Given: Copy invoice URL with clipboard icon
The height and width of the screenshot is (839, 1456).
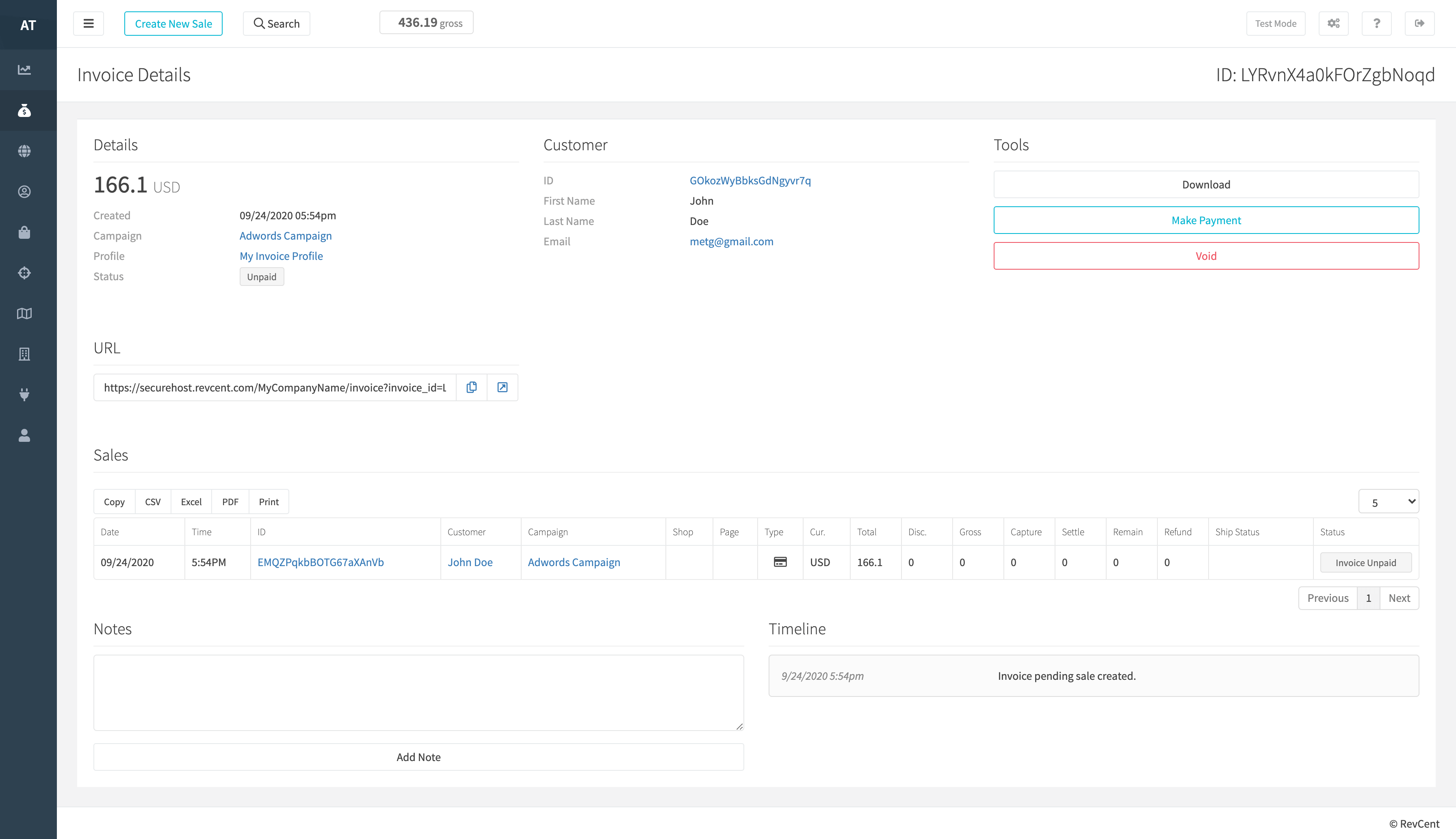Looking at the screenshot, I should [x=472, y=387].
